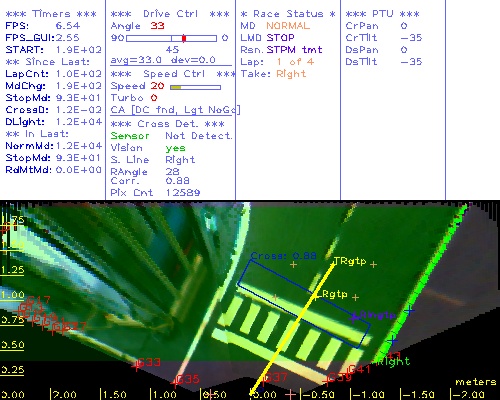Click the NORMAL mode value
This screenshot has height=400, width=500.
point(288,26)
